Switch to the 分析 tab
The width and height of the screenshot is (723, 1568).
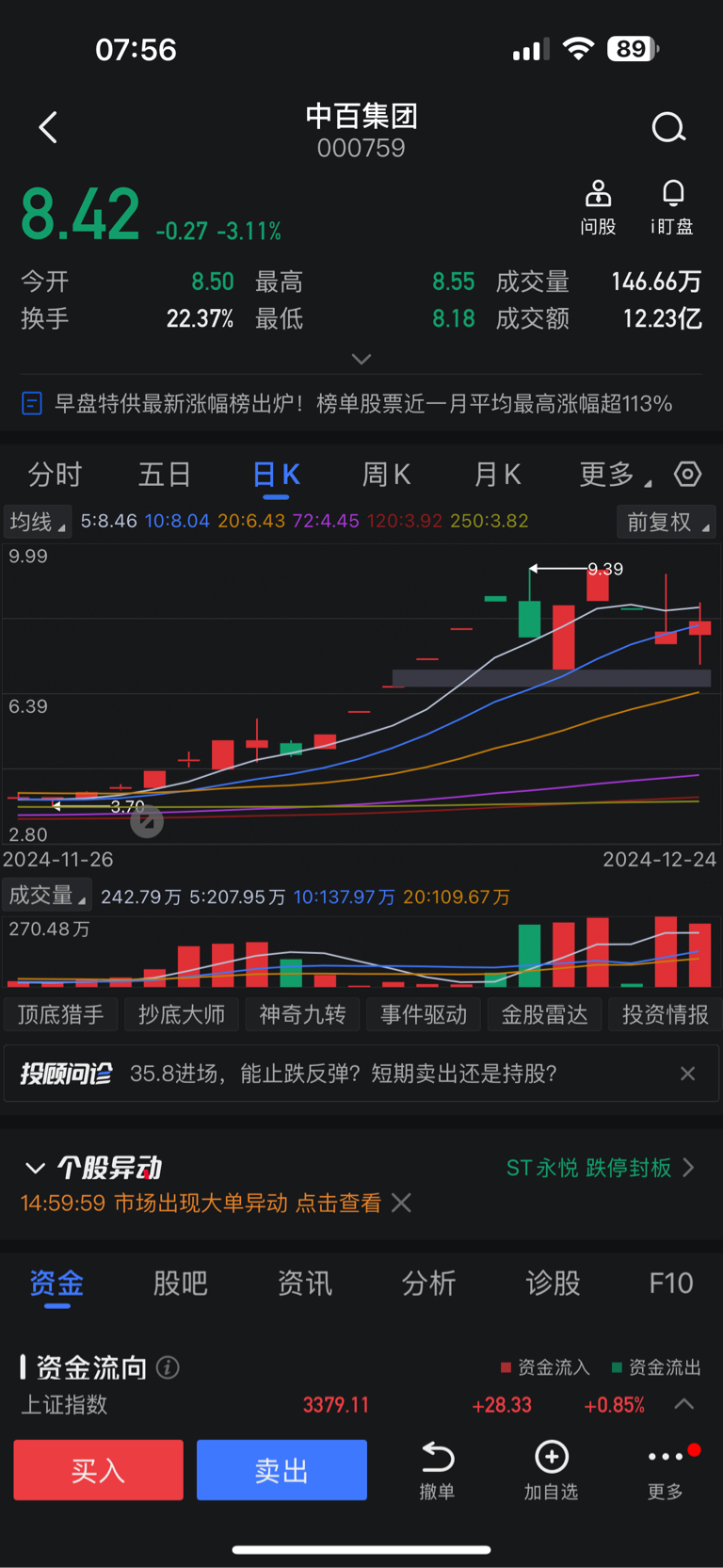click(x=428, y=1283)
